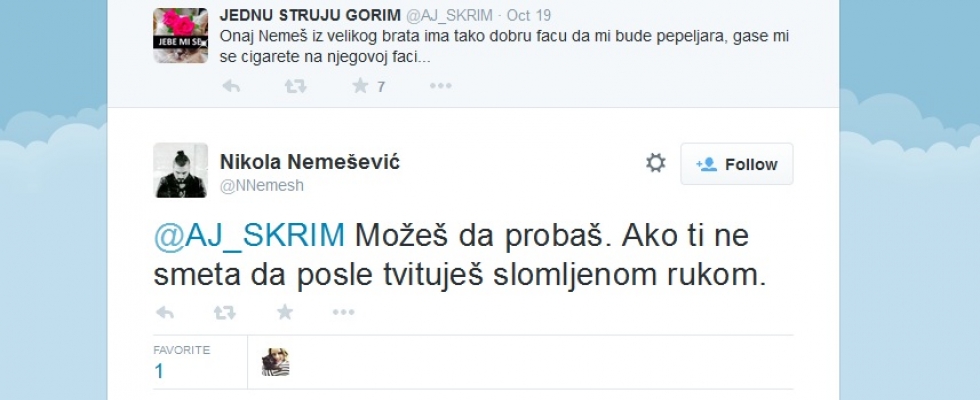Open the gear settings dropdown
980x400 pixels.
click(656, 163)
